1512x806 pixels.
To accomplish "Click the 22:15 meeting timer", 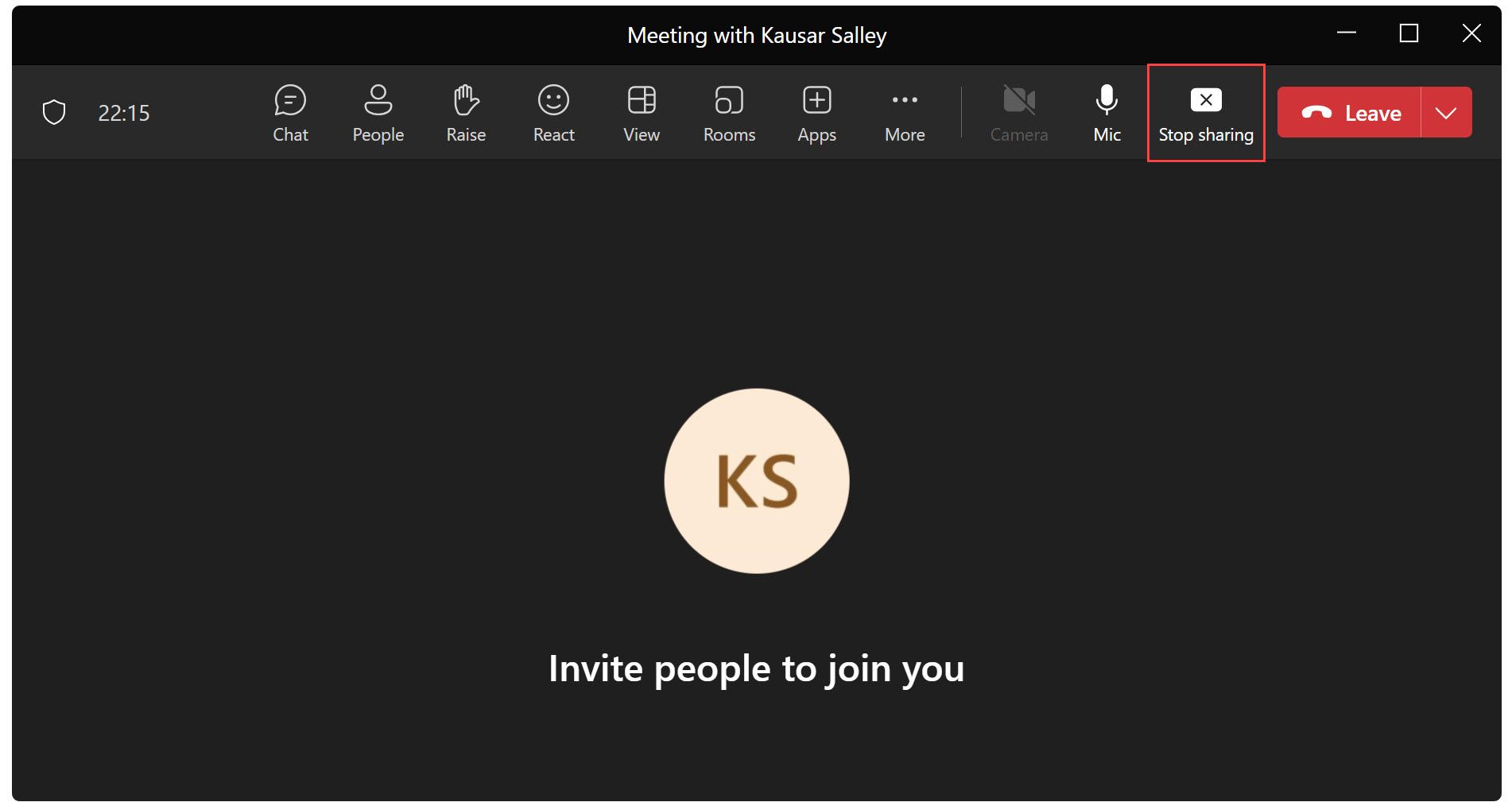I will pyautogui.click(x=123, y=112).
